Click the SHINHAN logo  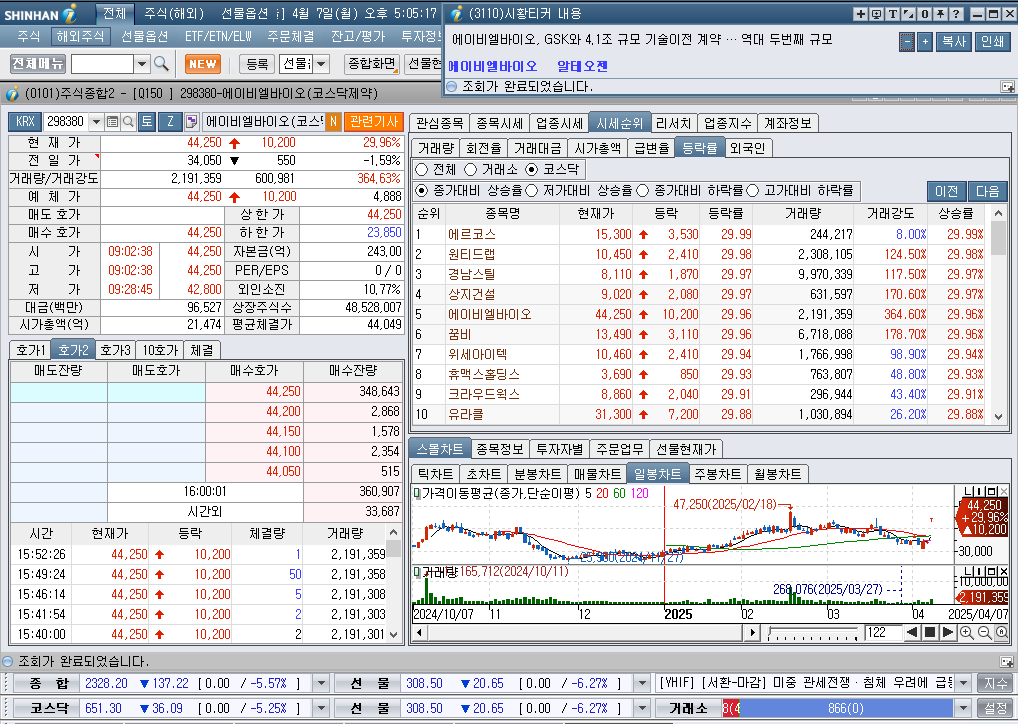point(40,14)
